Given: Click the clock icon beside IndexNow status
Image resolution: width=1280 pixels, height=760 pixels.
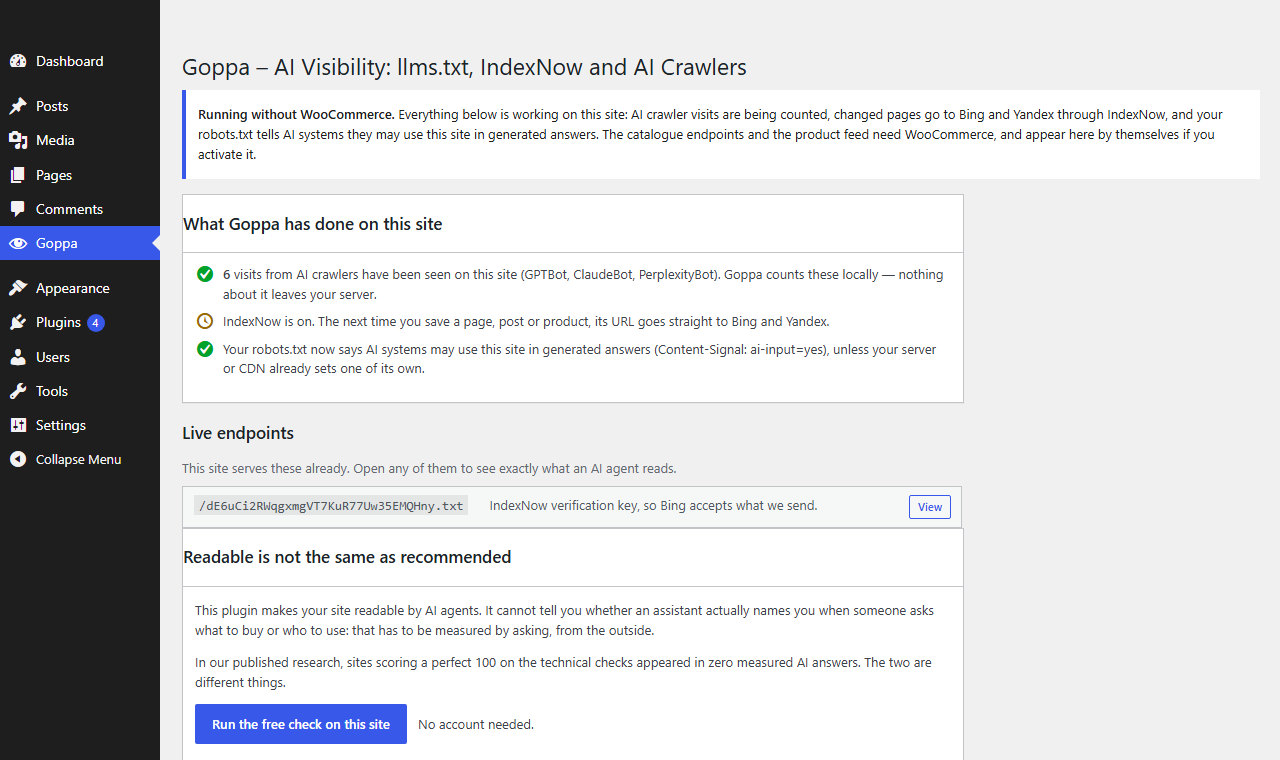Looking at the screenshot, I should [205, 321].
